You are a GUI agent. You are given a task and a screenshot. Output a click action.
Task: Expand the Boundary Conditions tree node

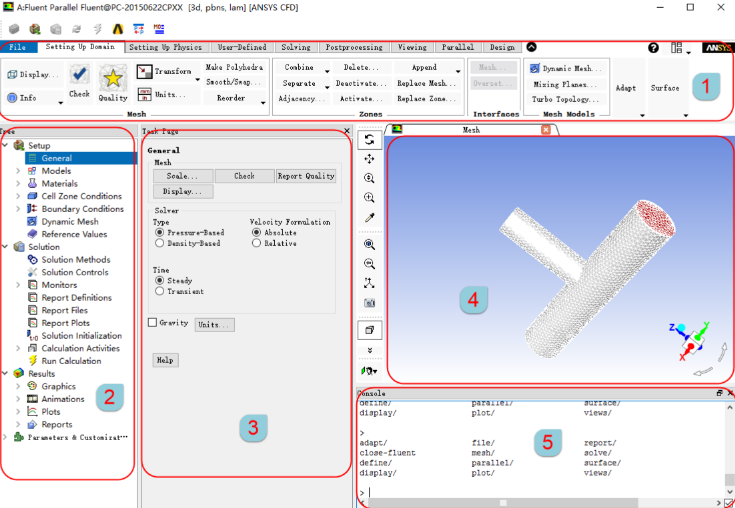(18, 209)
